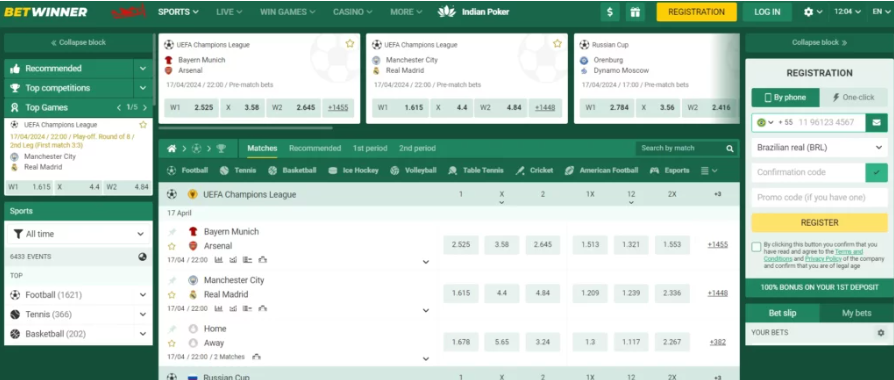Bet on Bayern Munich W1 odds 2.525 in list

coord(461,245)
